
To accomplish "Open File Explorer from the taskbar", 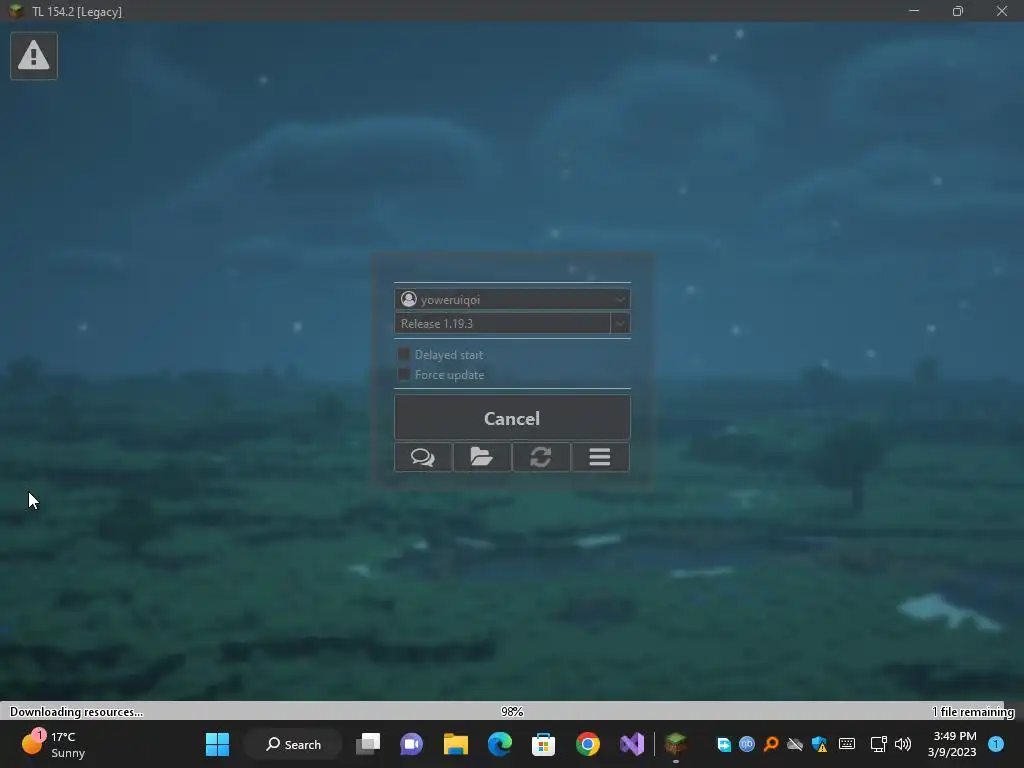I will tap(456, 744).
